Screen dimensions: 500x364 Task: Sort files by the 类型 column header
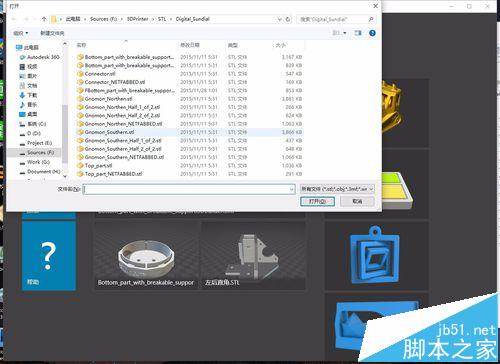pyautogui.click(x=233, y=45)
